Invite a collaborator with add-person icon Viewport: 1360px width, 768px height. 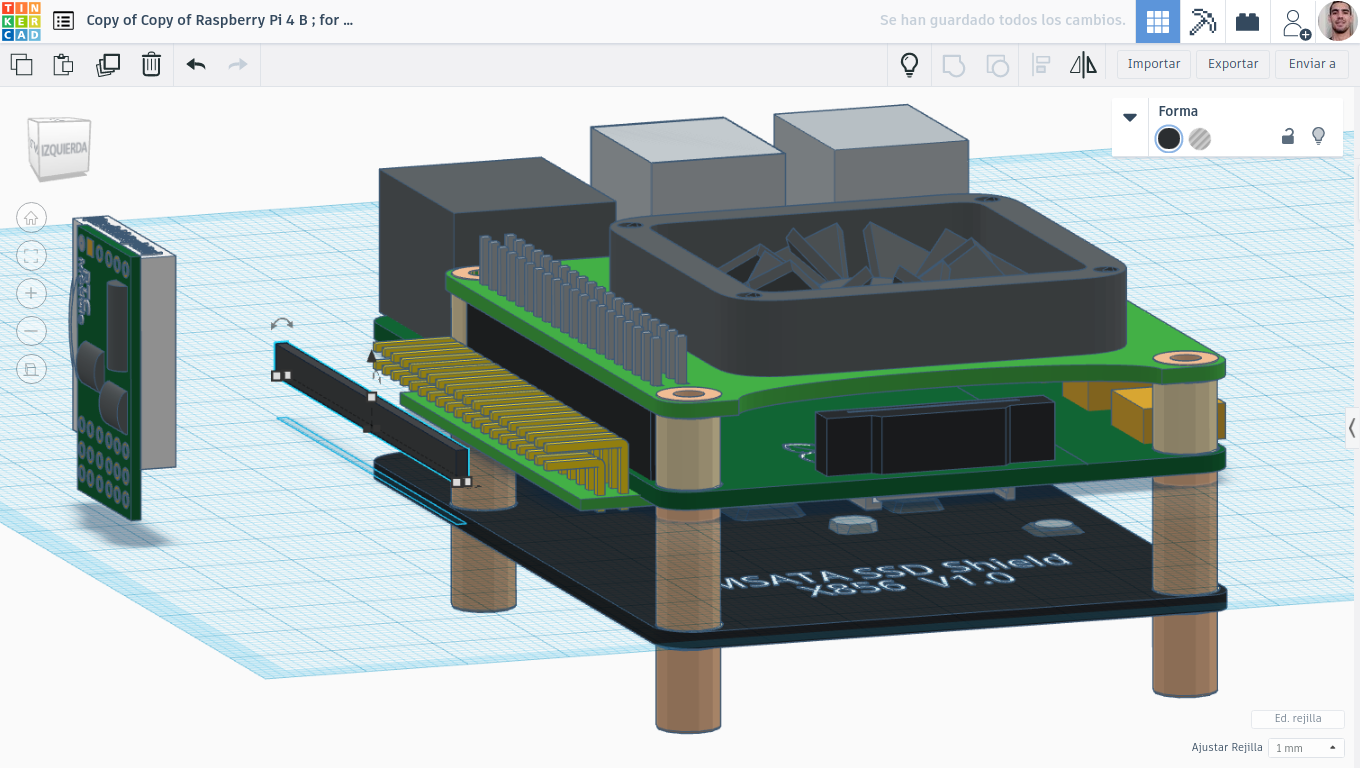tap(1295, 21)
